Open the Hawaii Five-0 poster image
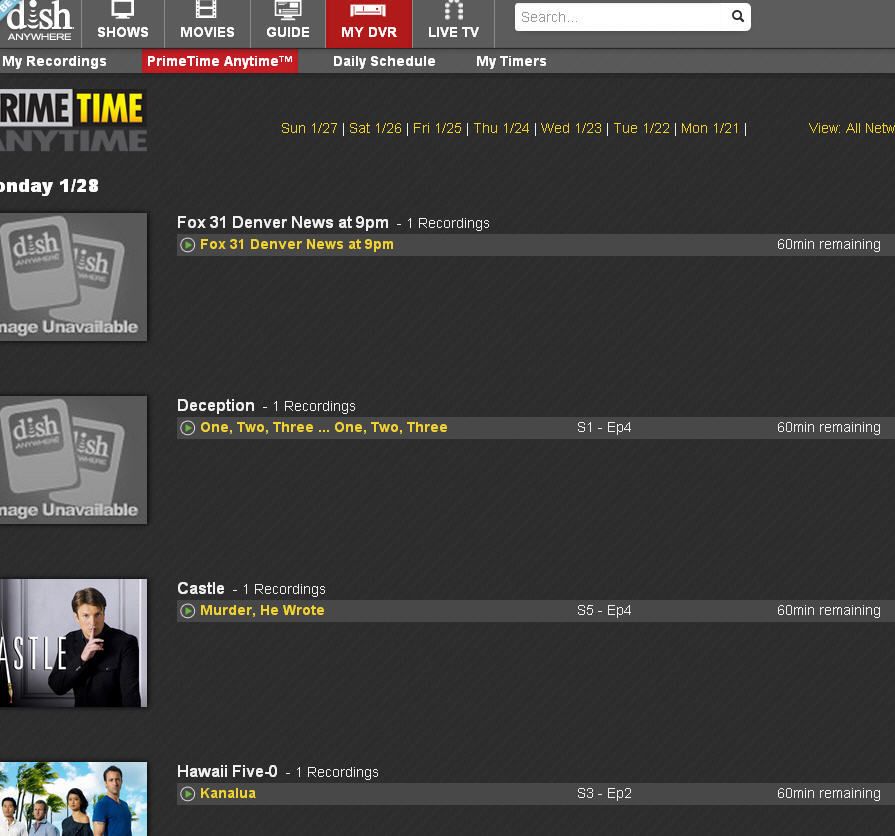The image size is (895, 836). (73, 799)
